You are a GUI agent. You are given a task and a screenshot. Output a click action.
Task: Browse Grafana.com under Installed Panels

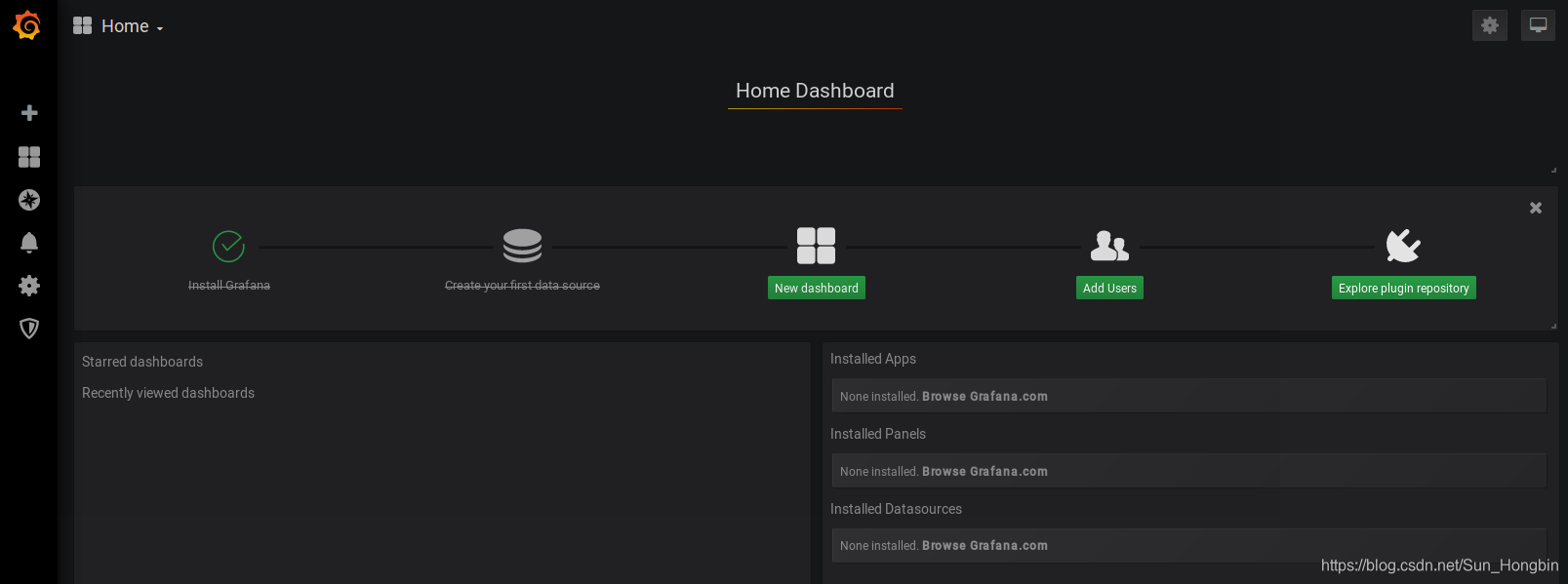[985, 472]
